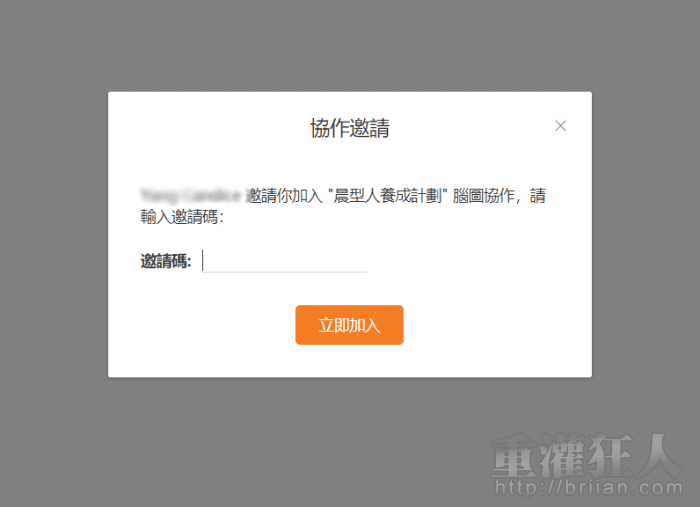
Task: Open the http://briian.com watermark link
Action: pyautogui.click(x=589, y=487)
